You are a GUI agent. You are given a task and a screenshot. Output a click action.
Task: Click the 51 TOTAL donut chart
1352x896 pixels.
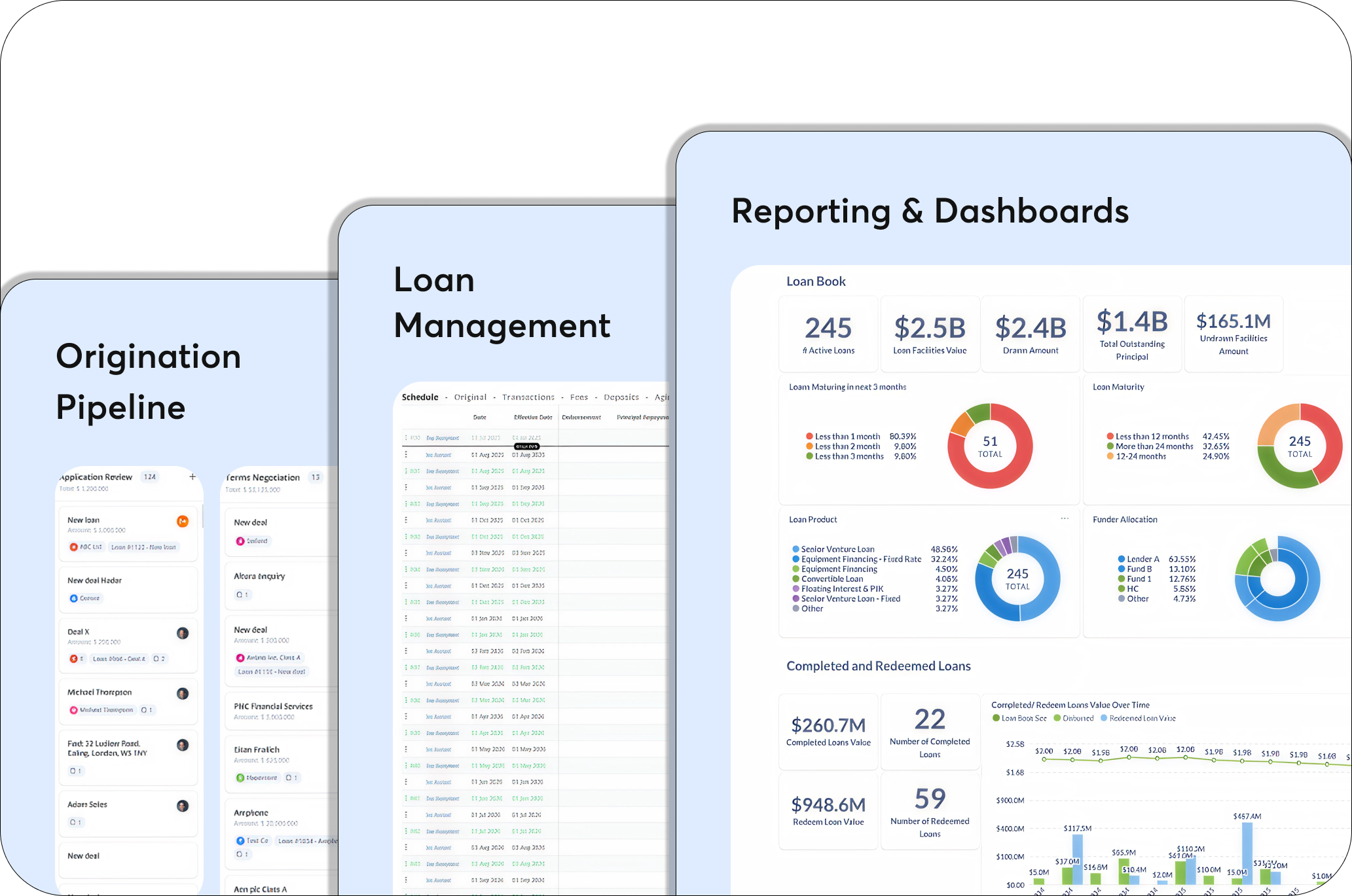click(x=990, y=446)
